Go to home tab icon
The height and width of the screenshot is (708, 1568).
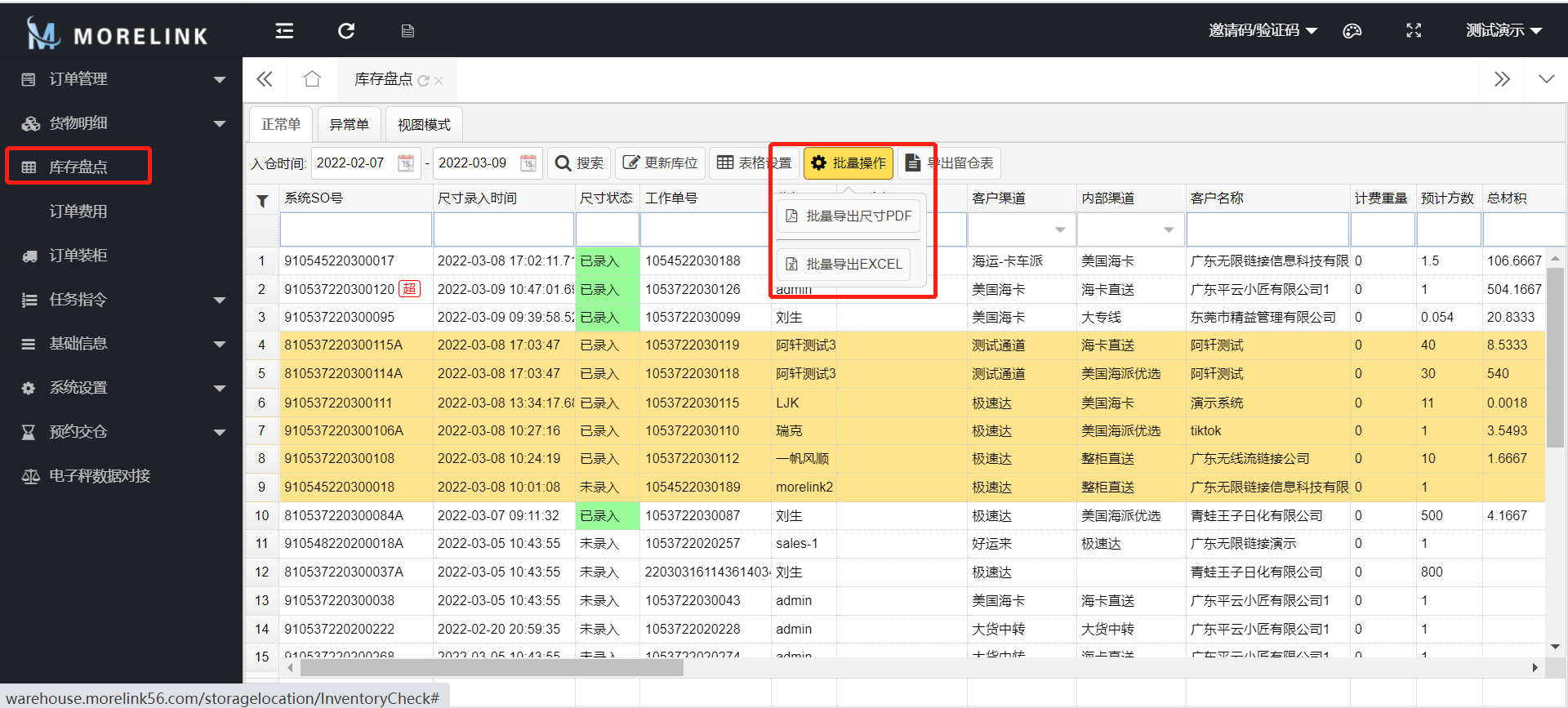tap(312, 79)
